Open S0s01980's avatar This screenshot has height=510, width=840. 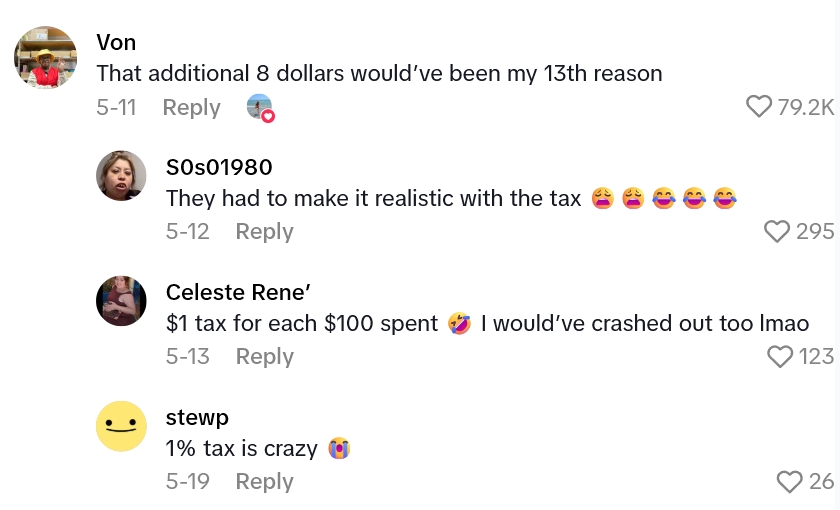click(x=121, y=176)
